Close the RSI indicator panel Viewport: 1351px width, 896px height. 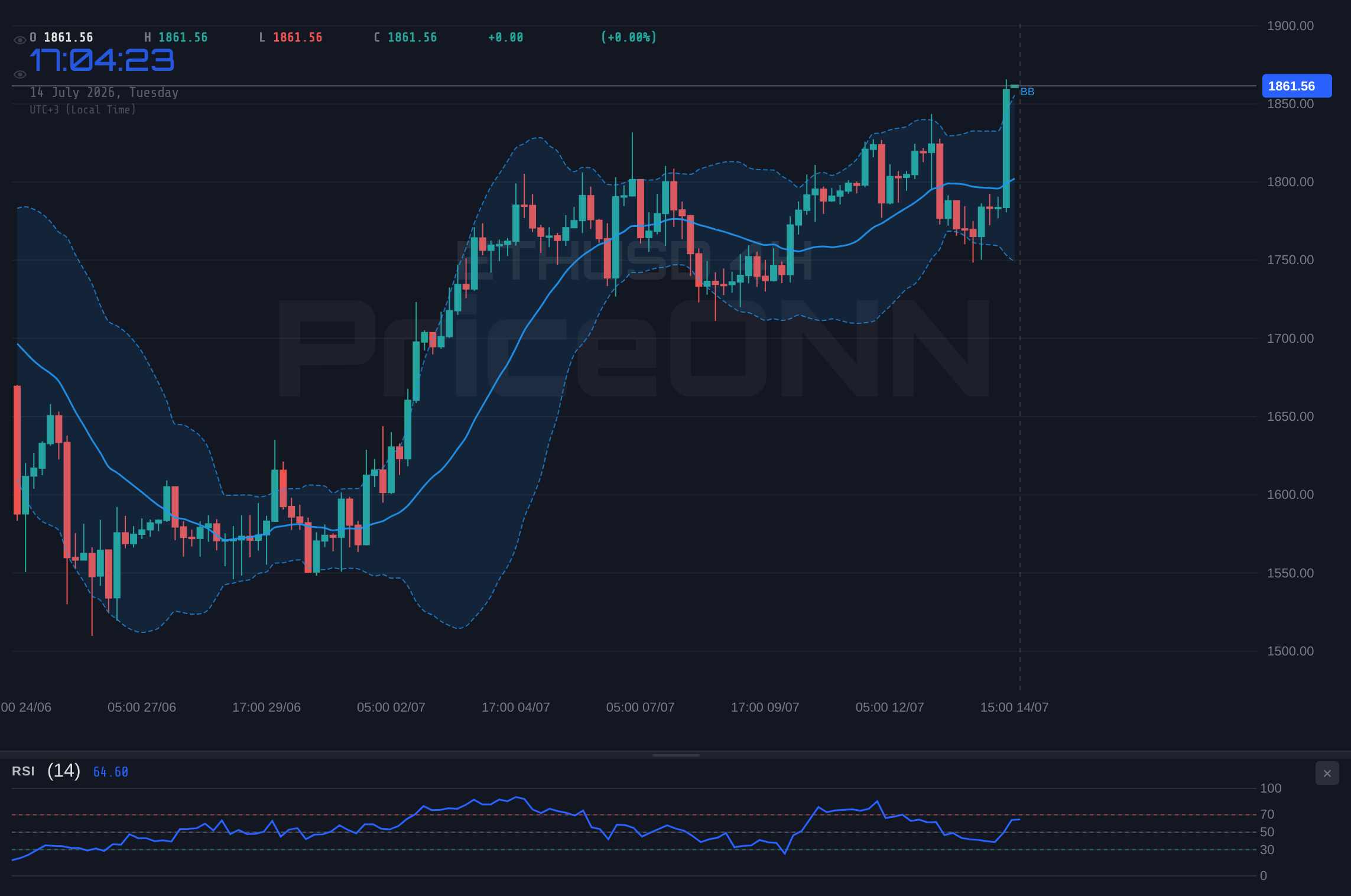(1327, 773)
